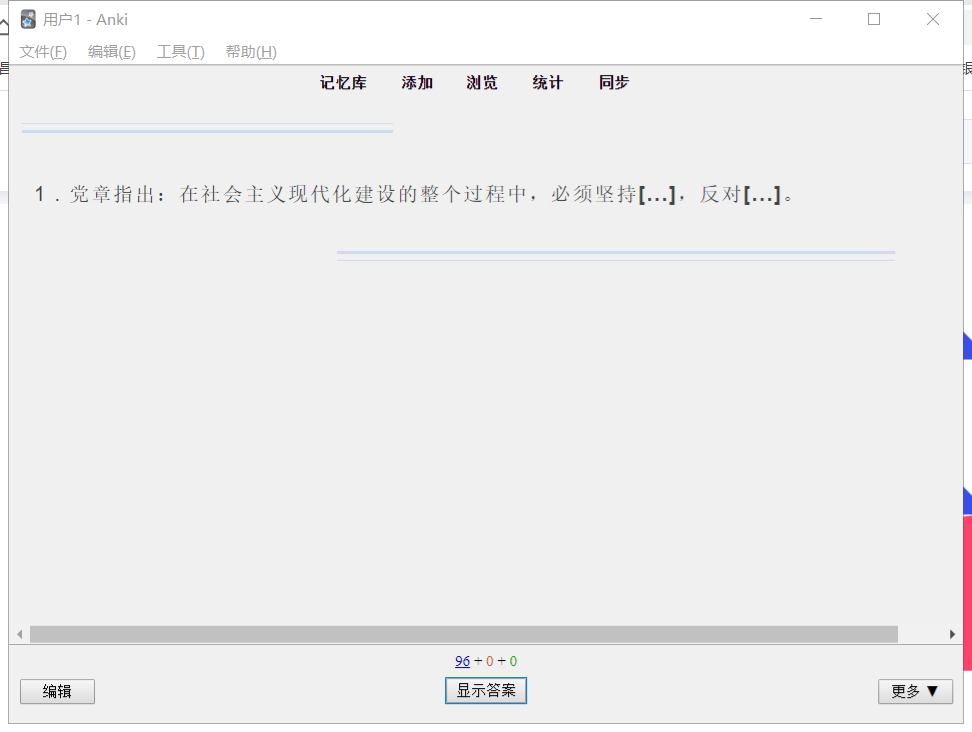Open the 帮助(H) menu
Viewport: 972px width, 732px height.
point(251,51)
